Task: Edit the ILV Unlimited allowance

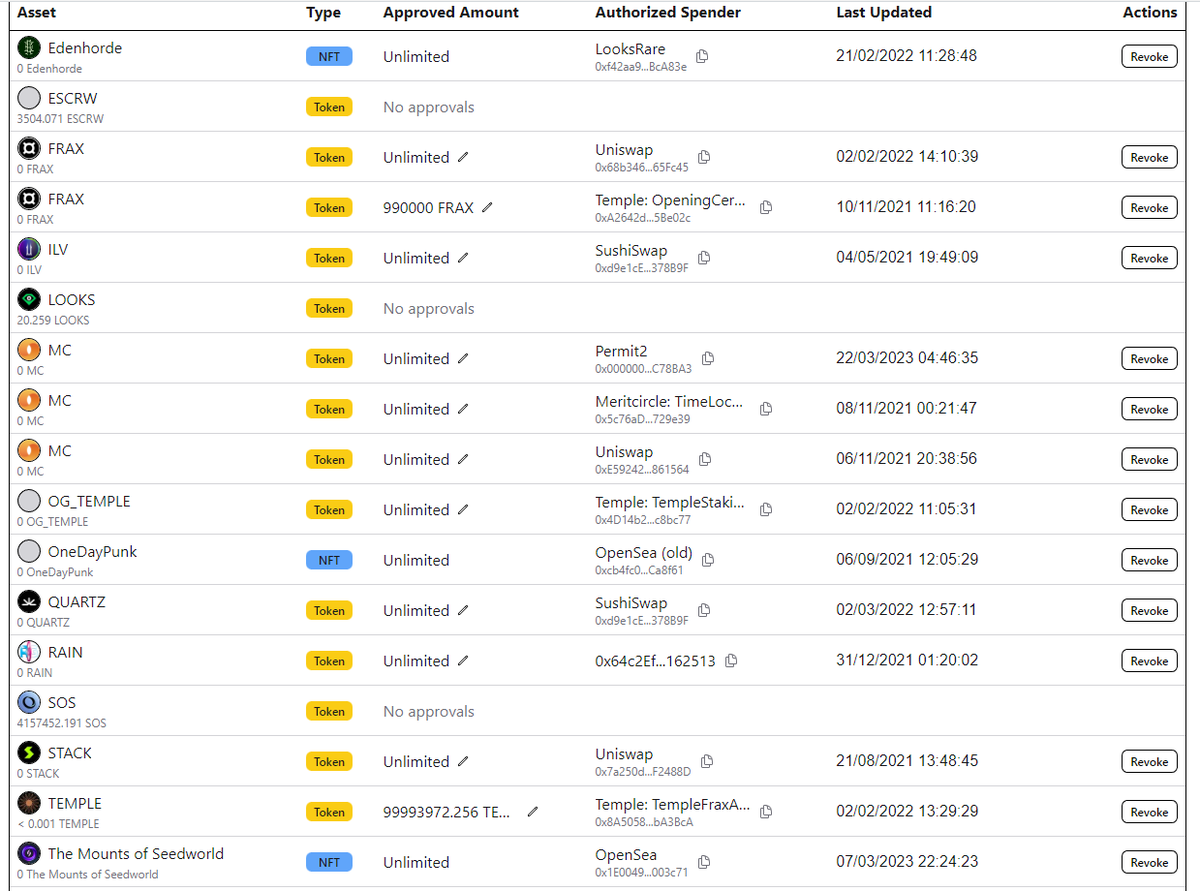Action: click(462, 258)
